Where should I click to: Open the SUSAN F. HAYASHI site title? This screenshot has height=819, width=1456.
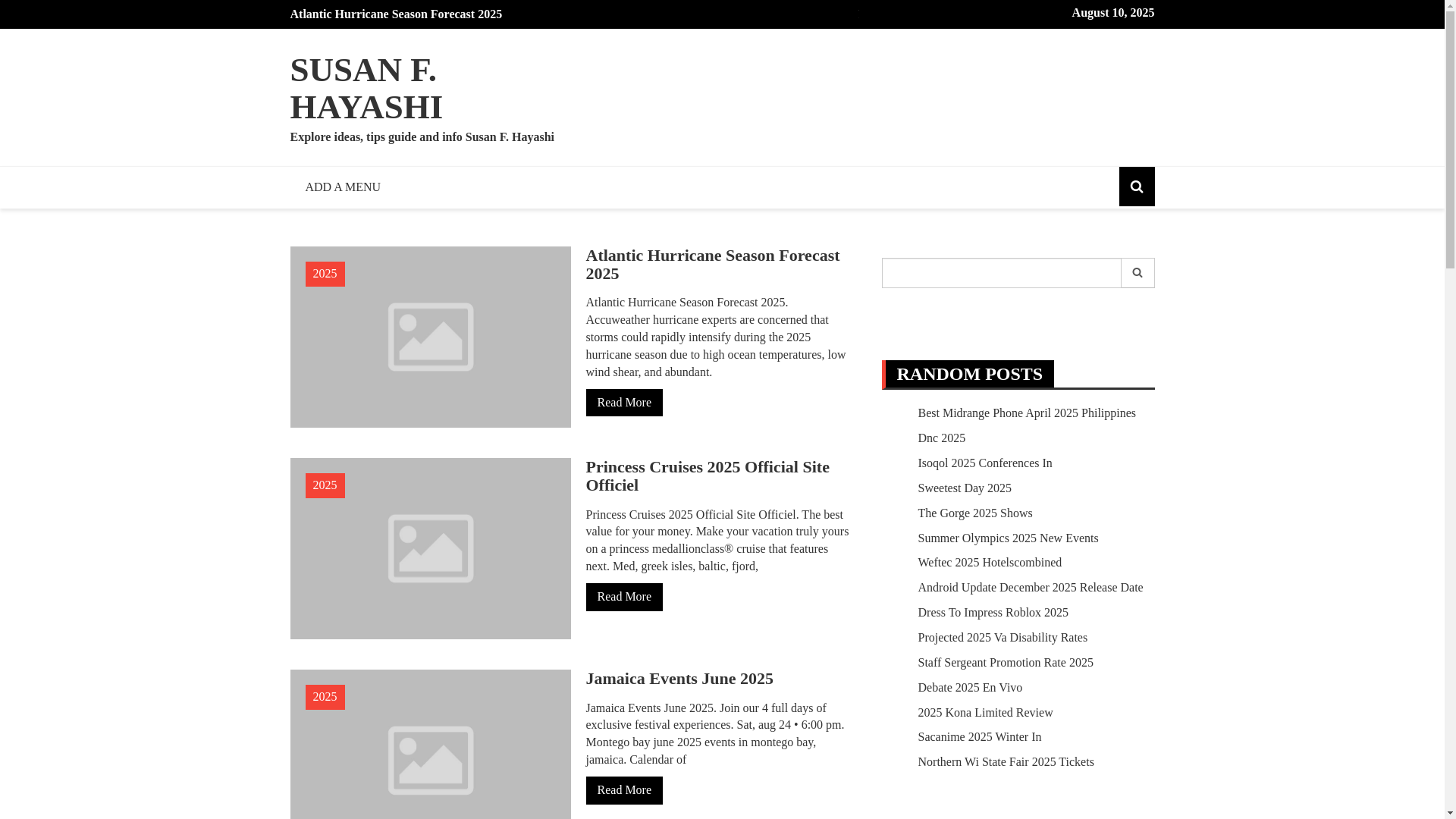366,88
